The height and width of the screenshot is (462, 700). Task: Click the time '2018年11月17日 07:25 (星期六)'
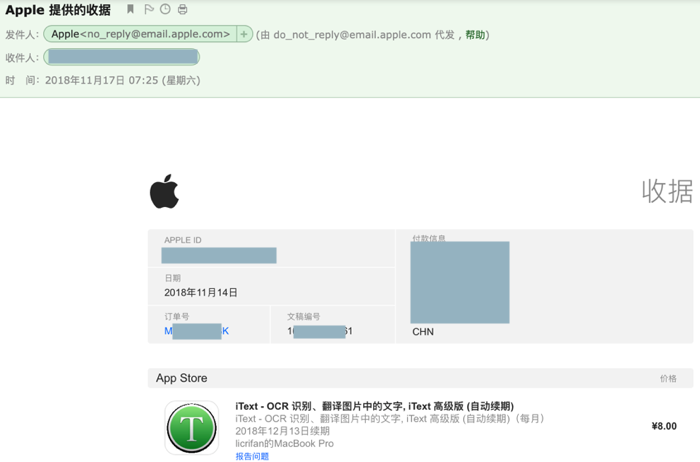coord(123,80)
